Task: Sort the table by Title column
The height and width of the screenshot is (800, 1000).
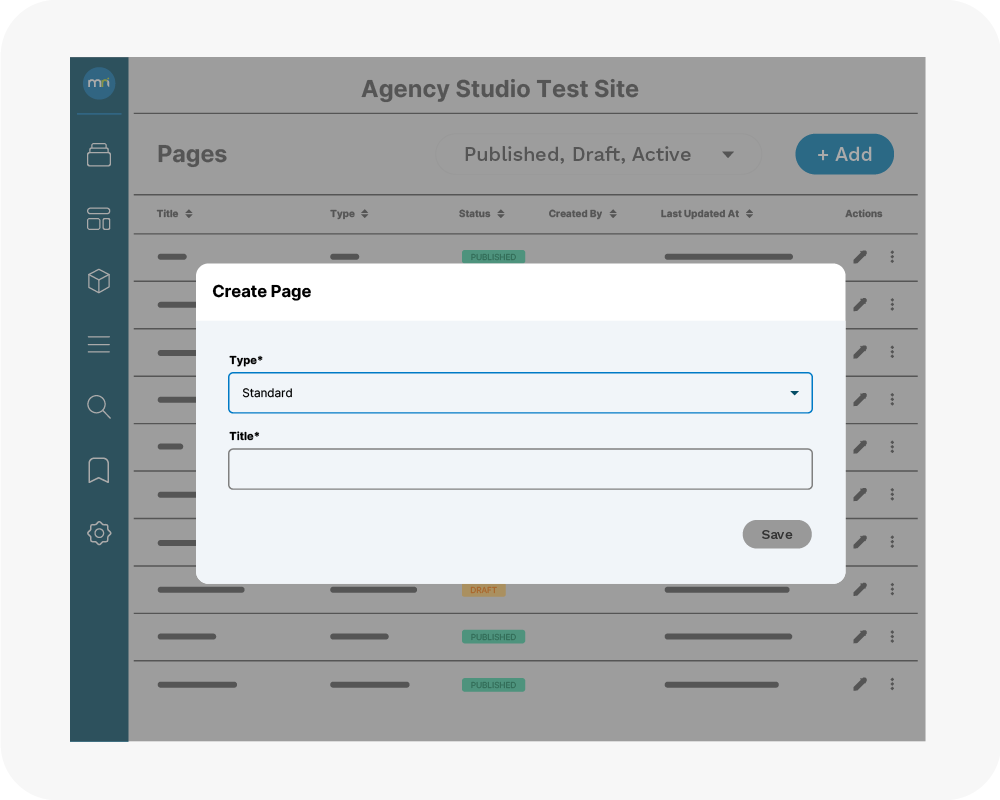Action: 175,214
